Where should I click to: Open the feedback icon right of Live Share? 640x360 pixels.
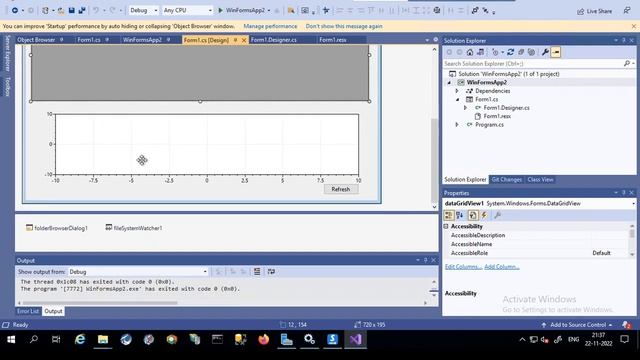coord(627,11)
